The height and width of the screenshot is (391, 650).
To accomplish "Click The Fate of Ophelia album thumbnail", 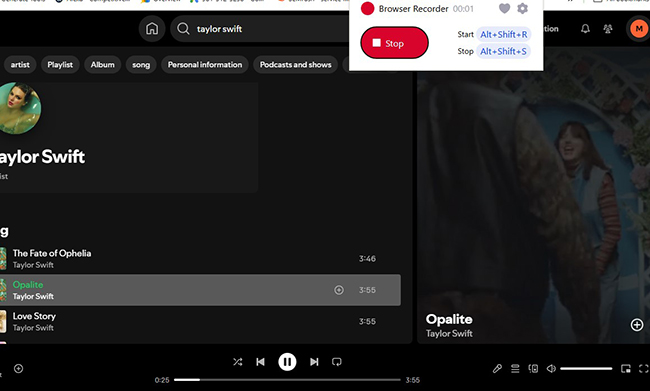I will [x=3, y=258].
